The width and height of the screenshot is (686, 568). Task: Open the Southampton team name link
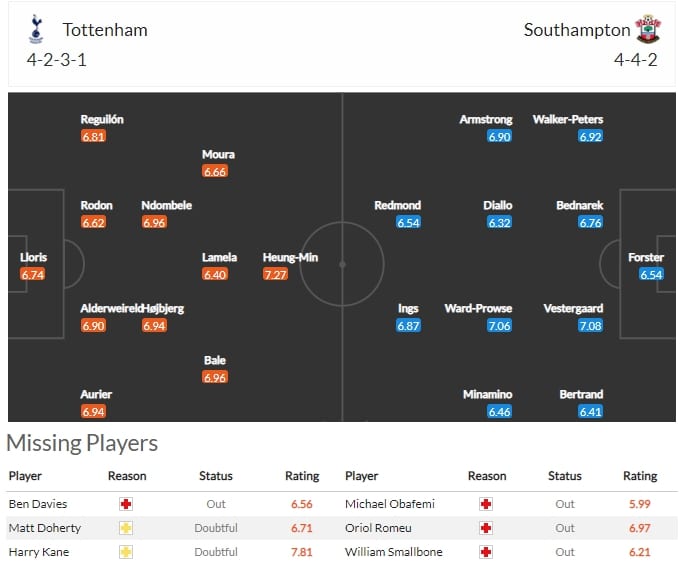click(x=577, y=30)
